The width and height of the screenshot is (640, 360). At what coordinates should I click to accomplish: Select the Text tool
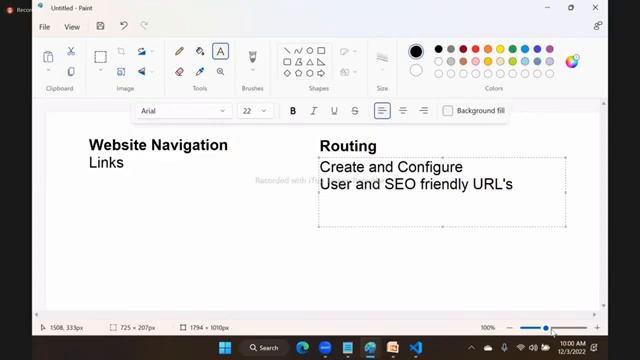pyautogui.click(x=220, y=51)
